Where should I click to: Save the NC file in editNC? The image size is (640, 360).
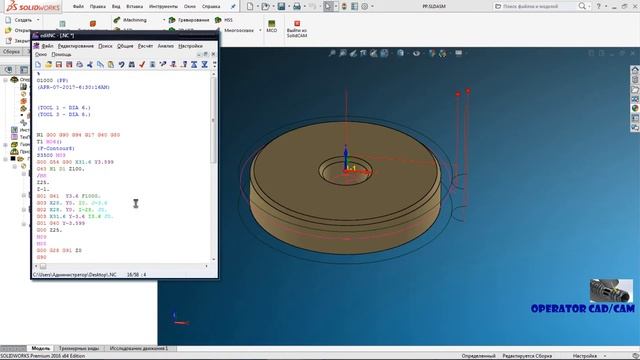59,64
